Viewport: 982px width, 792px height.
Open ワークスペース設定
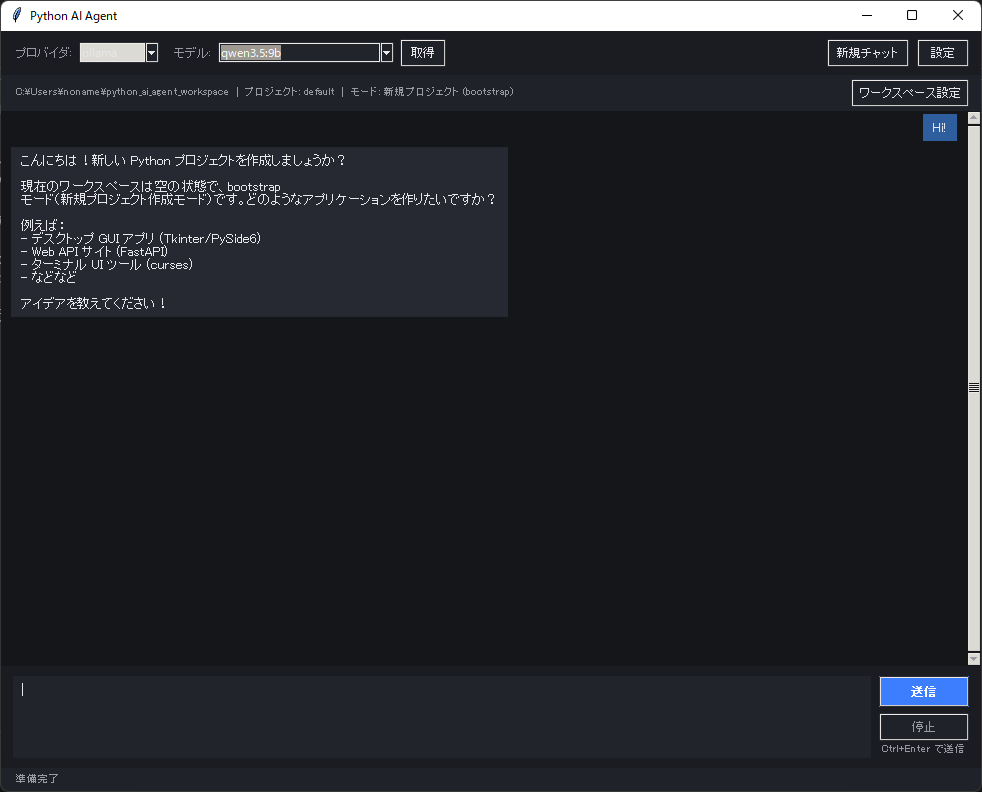point(909,93)
